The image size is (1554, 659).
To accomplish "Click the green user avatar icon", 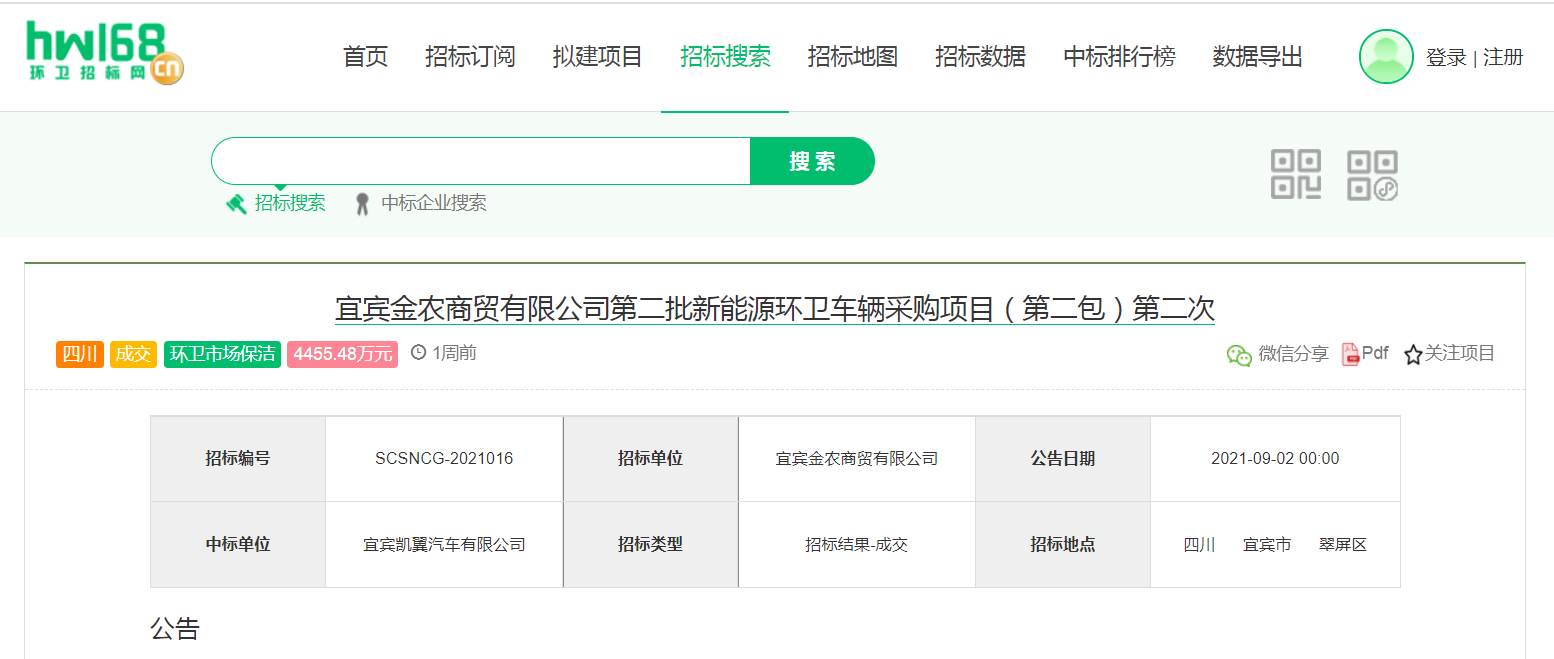I will pos(1386,57).
